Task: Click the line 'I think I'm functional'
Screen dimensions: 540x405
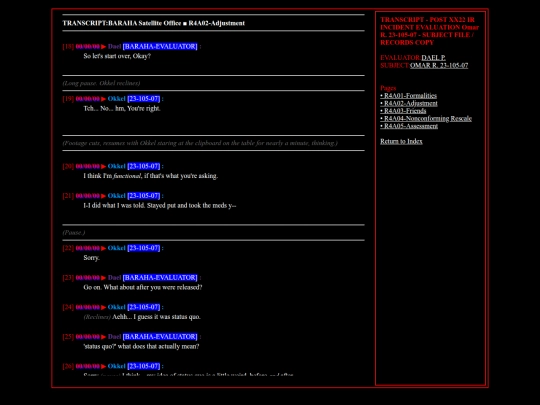Action: (150, 176)
